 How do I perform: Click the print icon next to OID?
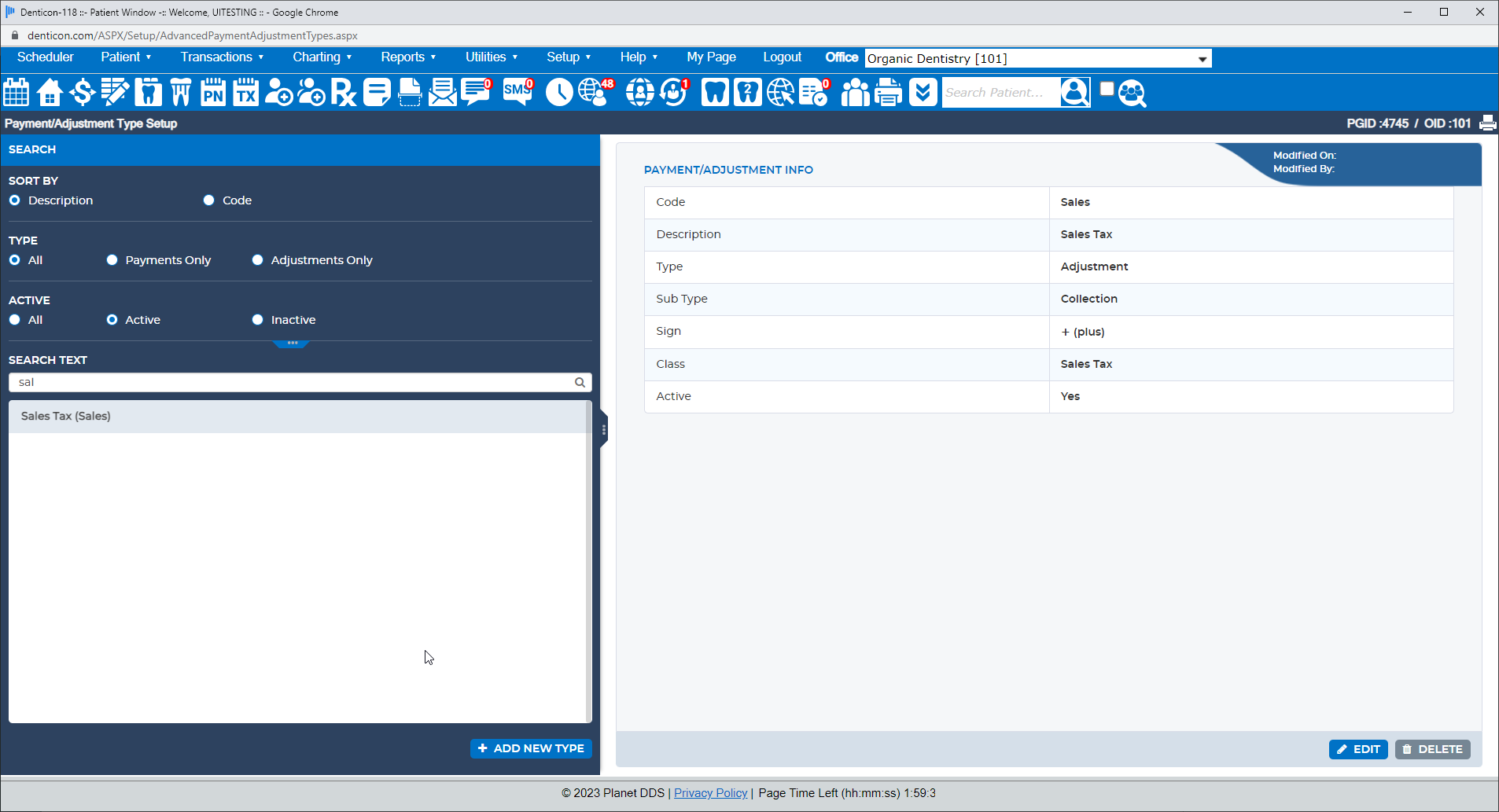[1487, 123]
